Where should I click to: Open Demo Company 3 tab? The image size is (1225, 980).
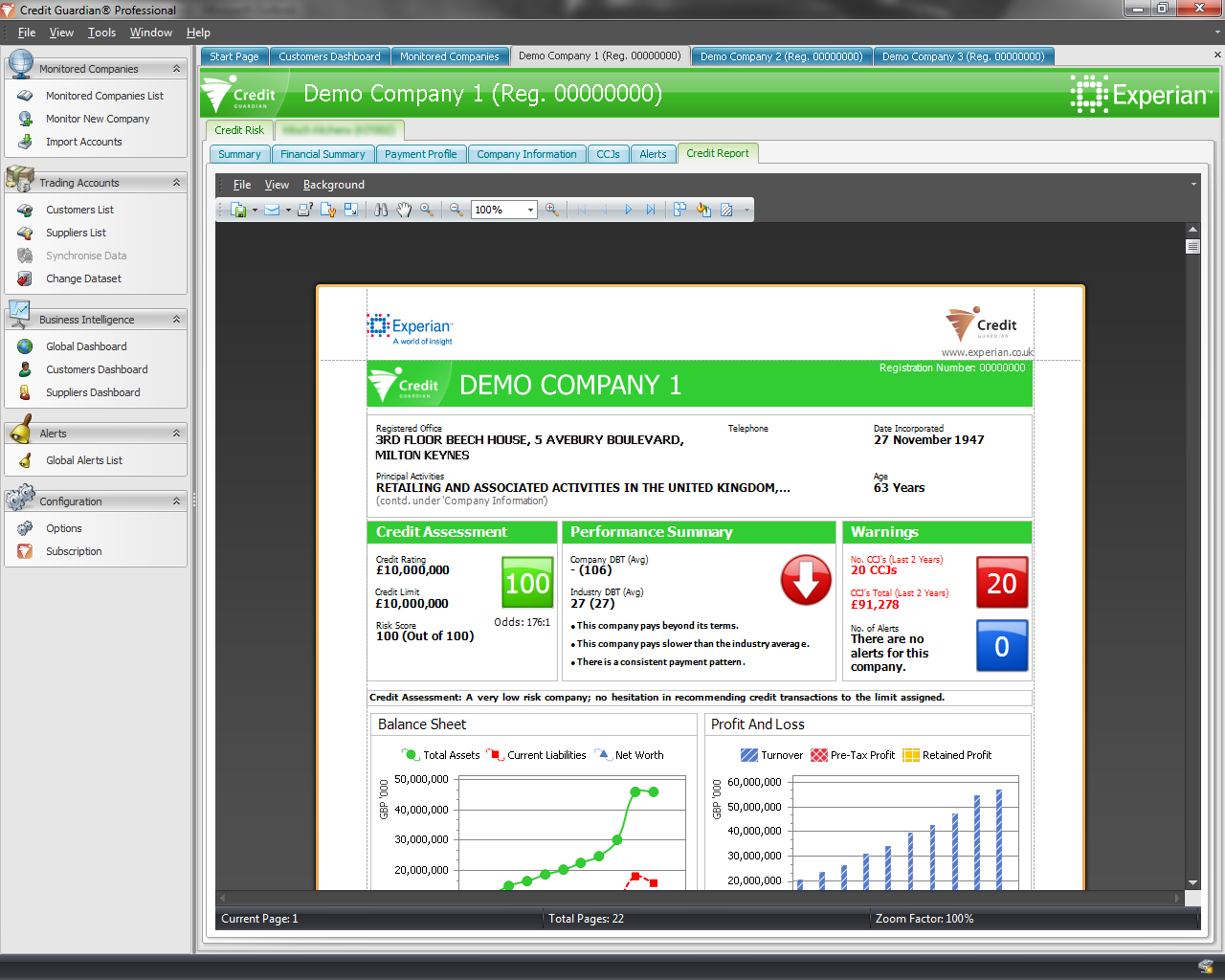click(964, 56)
